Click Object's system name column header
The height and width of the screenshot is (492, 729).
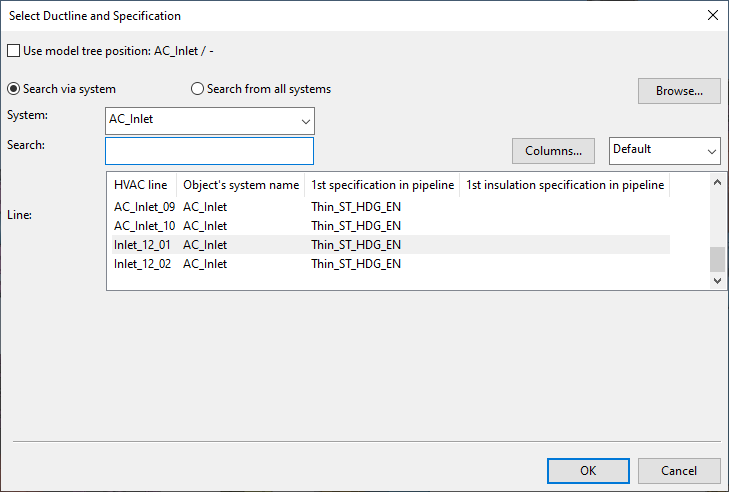[x=240, y=185]
